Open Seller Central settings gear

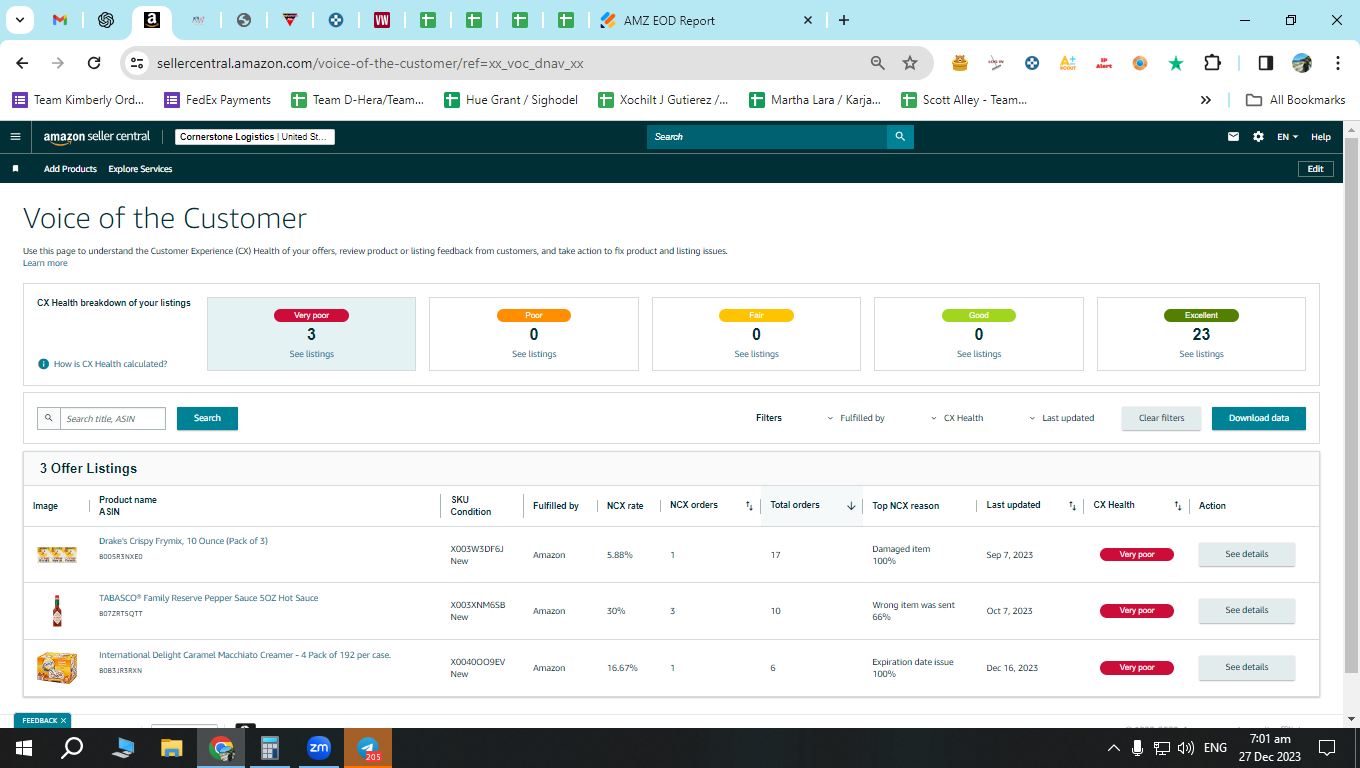point(1258,137)
